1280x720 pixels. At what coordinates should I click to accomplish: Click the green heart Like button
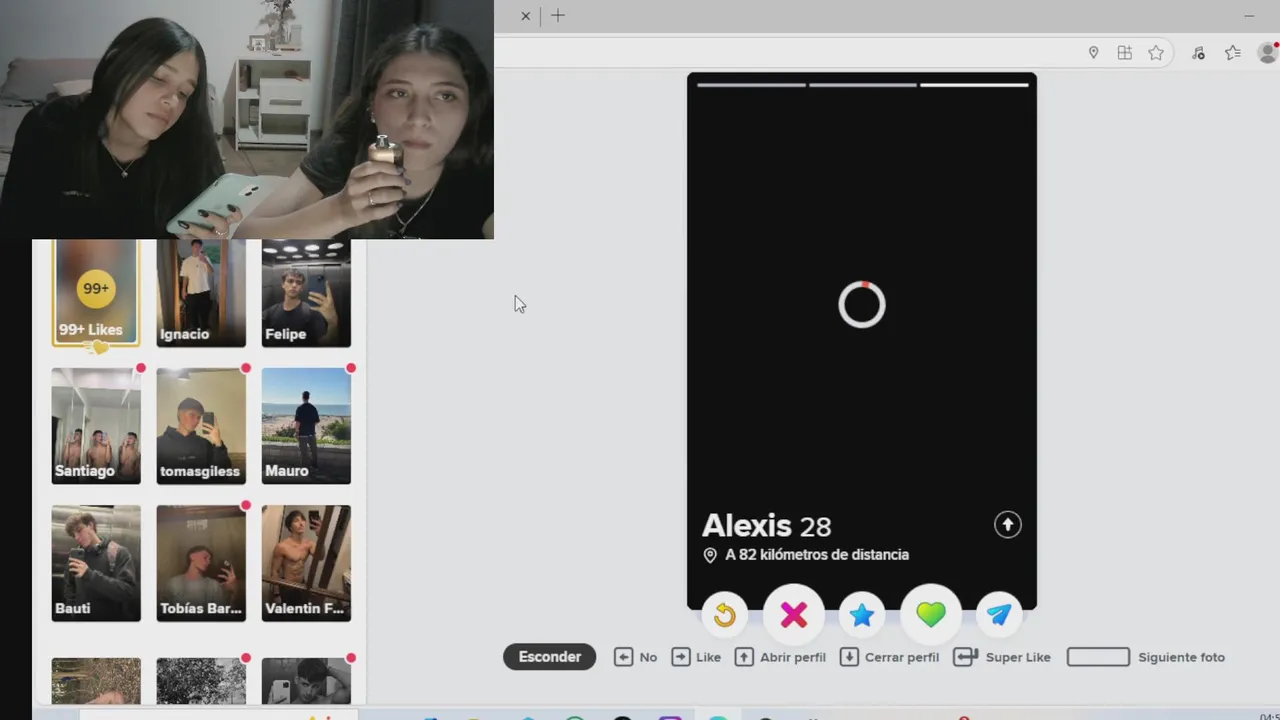tap(931, 615)
